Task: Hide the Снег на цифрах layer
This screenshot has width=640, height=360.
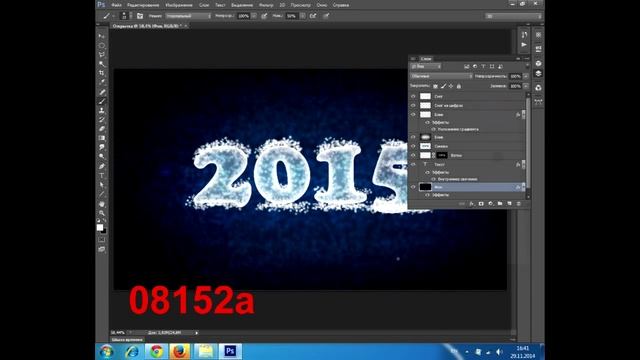Action: pyautogui.click(x=413, y=105)
